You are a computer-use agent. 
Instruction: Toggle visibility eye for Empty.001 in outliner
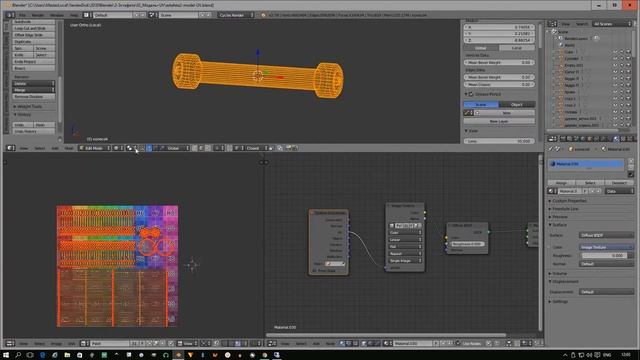pyautogui.click(x=615, y=65)
